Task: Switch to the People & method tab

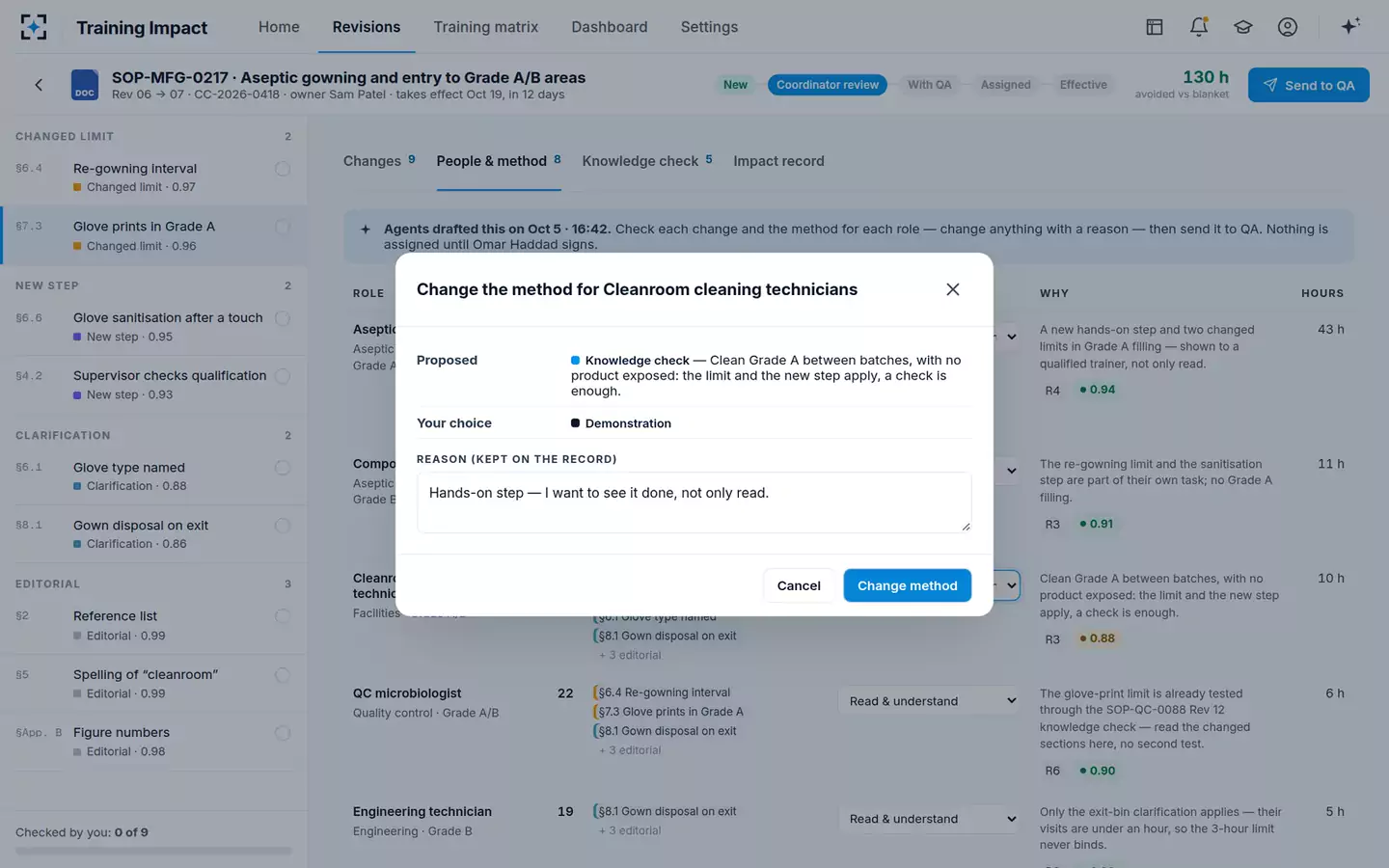Action: pyautogui.click(x=499, y=161)
